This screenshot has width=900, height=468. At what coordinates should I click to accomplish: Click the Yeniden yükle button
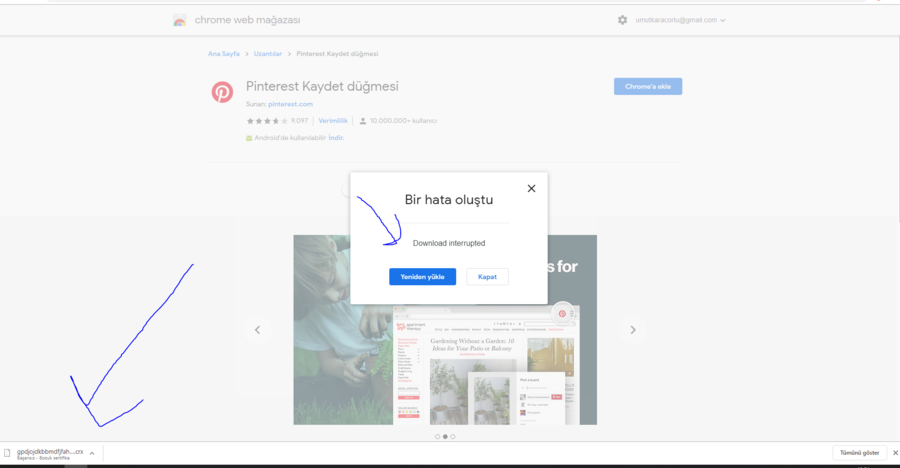click(422, 277)
